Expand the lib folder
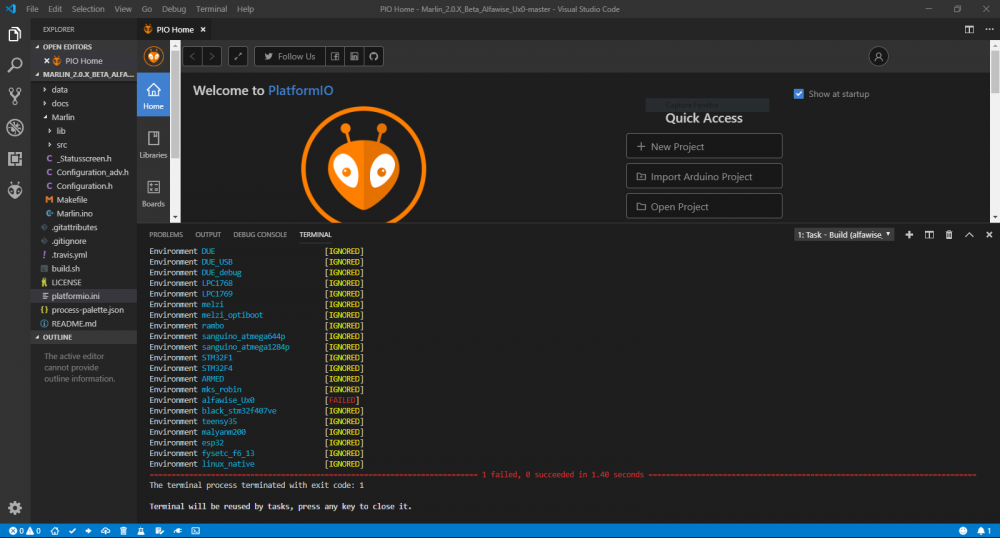The width and height of the screenshot is (1000, 538). pos(84,131)
